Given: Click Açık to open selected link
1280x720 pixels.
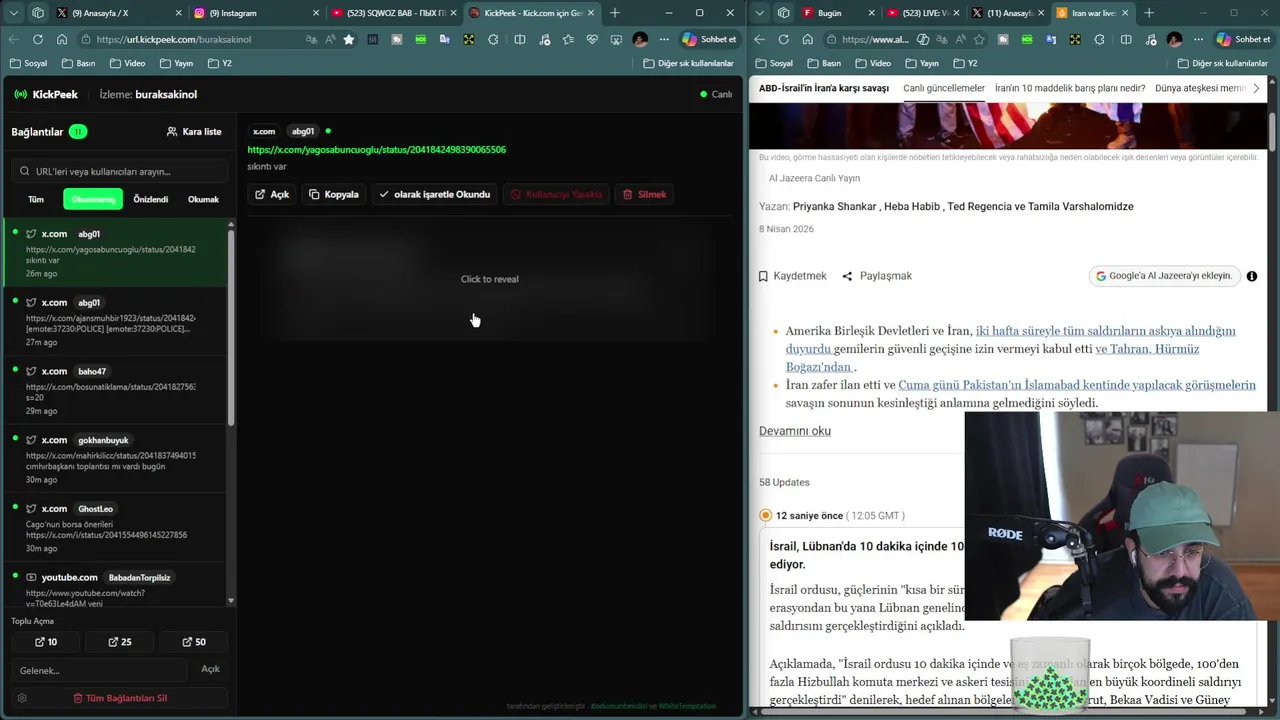Looking at the screenshot, I should click(272, 194).
